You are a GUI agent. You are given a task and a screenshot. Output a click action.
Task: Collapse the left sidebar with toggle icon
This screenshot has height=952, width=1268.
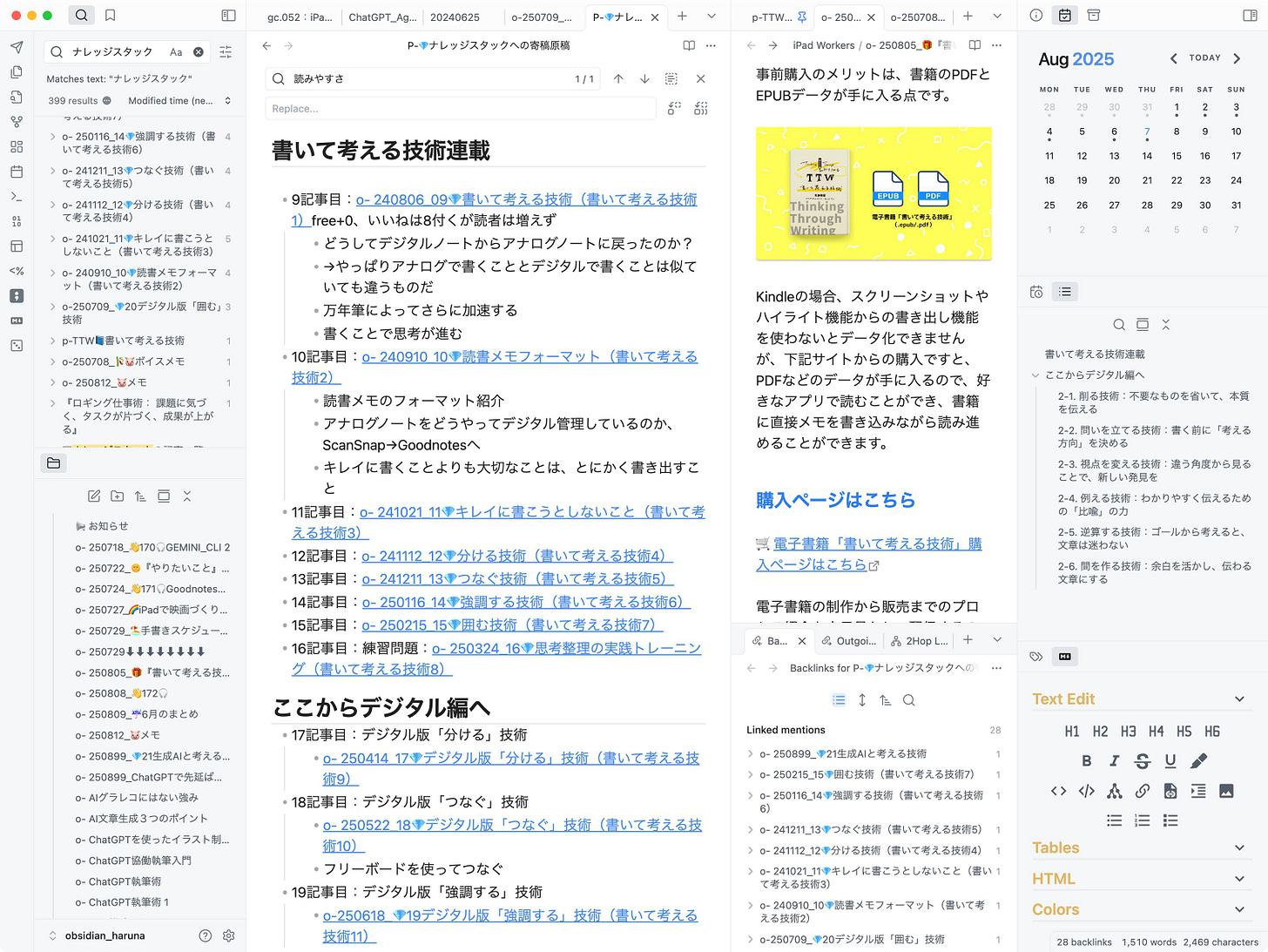(x=228, y=16)
